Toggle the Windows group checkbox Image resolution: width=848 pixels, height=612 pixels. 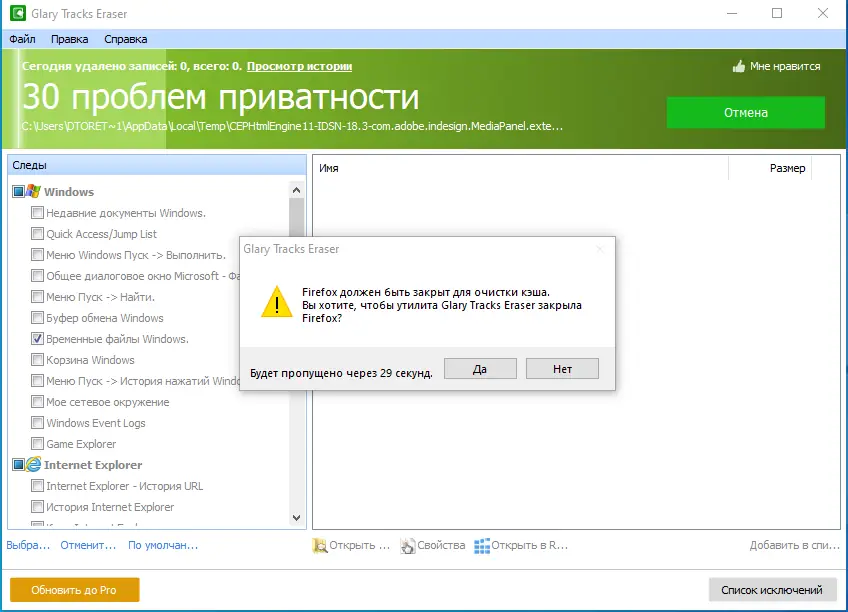pyautogui.click(x=18, y=191)
